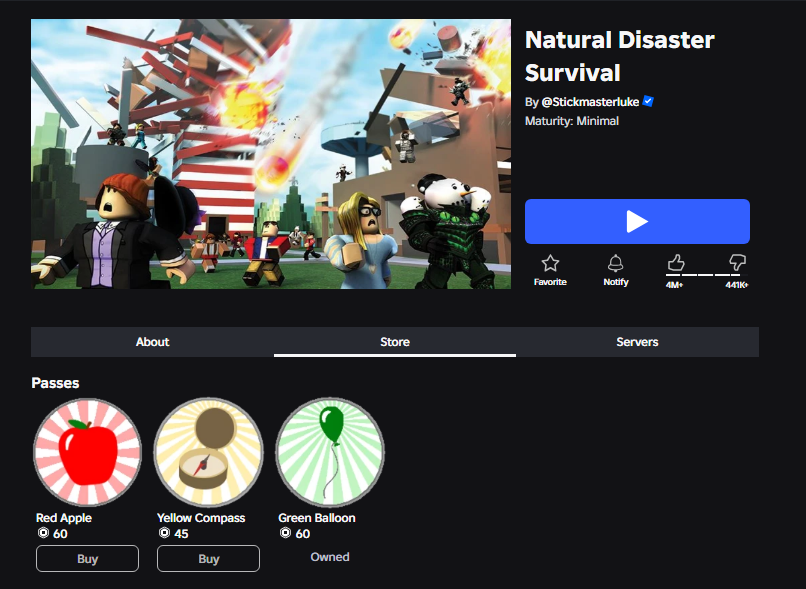Click the 'Natural Disaster Survival' title text

tap(619, 56)
